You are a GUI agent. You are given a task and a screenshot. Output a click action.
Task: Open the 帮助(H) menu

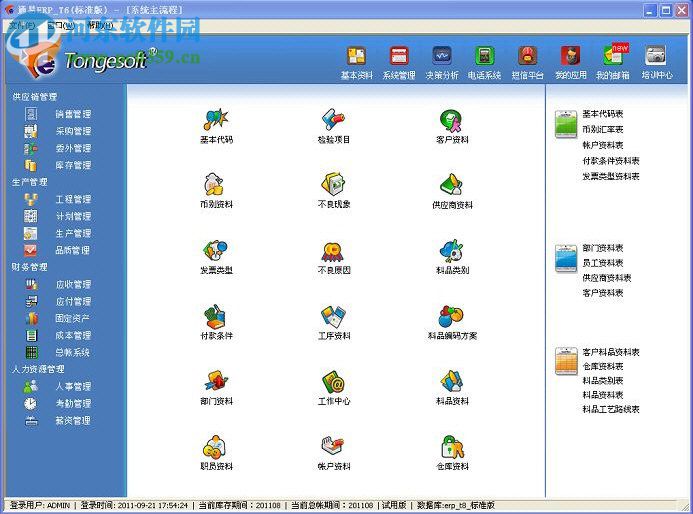99,24
